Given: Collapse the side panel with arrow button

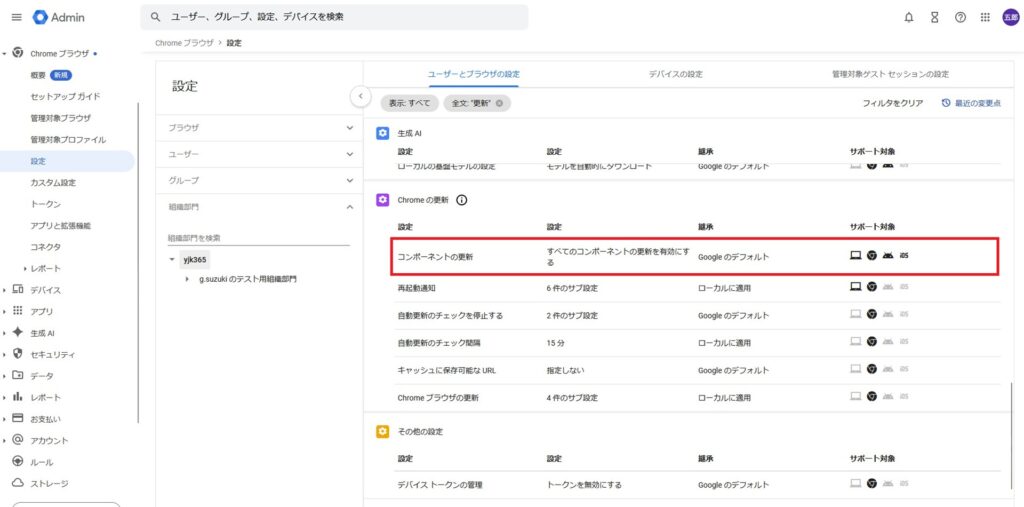Looking at the screenshot, I should [x=362, y=95].
